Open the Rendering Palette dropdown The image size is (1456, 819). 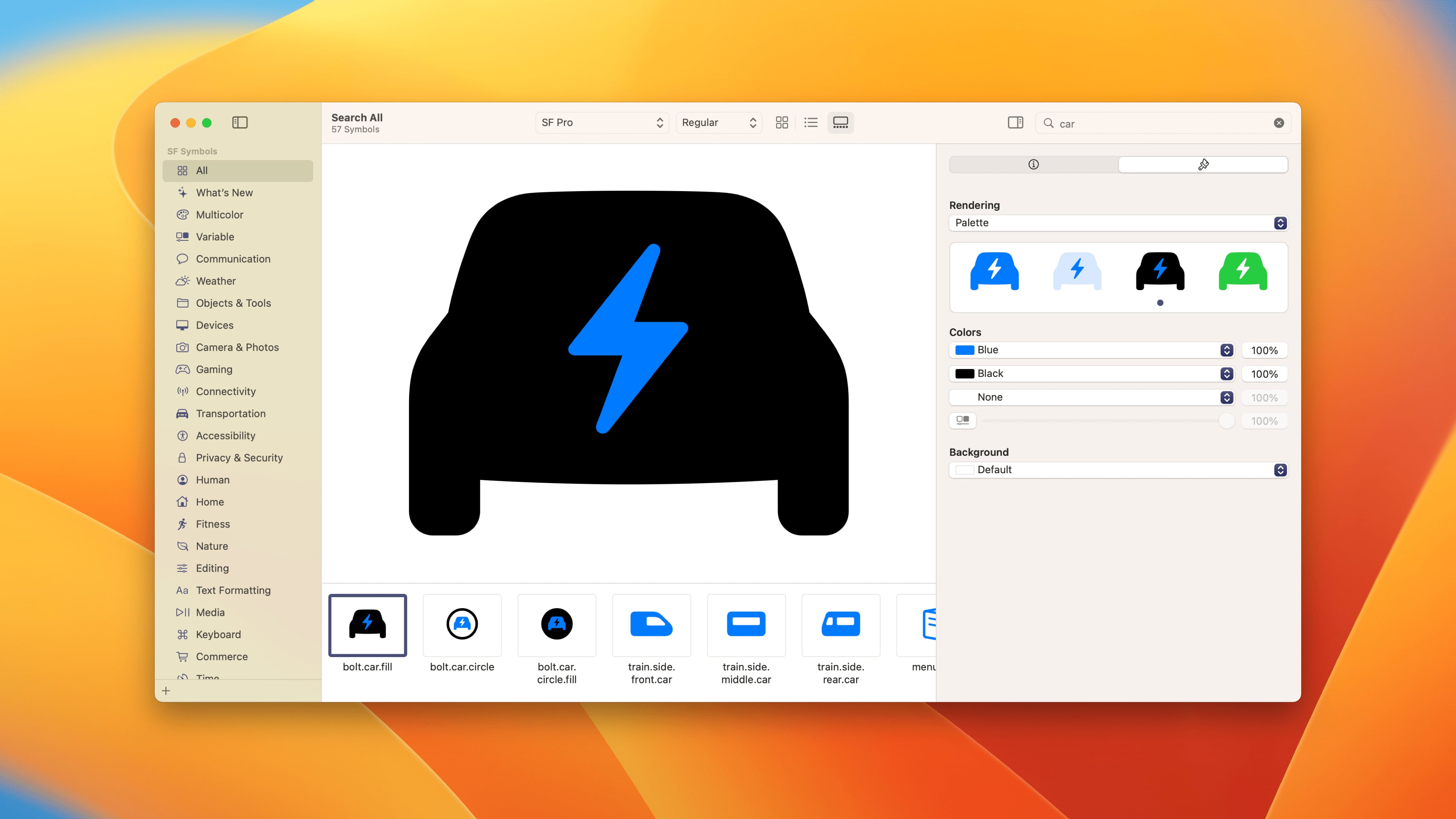[1117, 223]
